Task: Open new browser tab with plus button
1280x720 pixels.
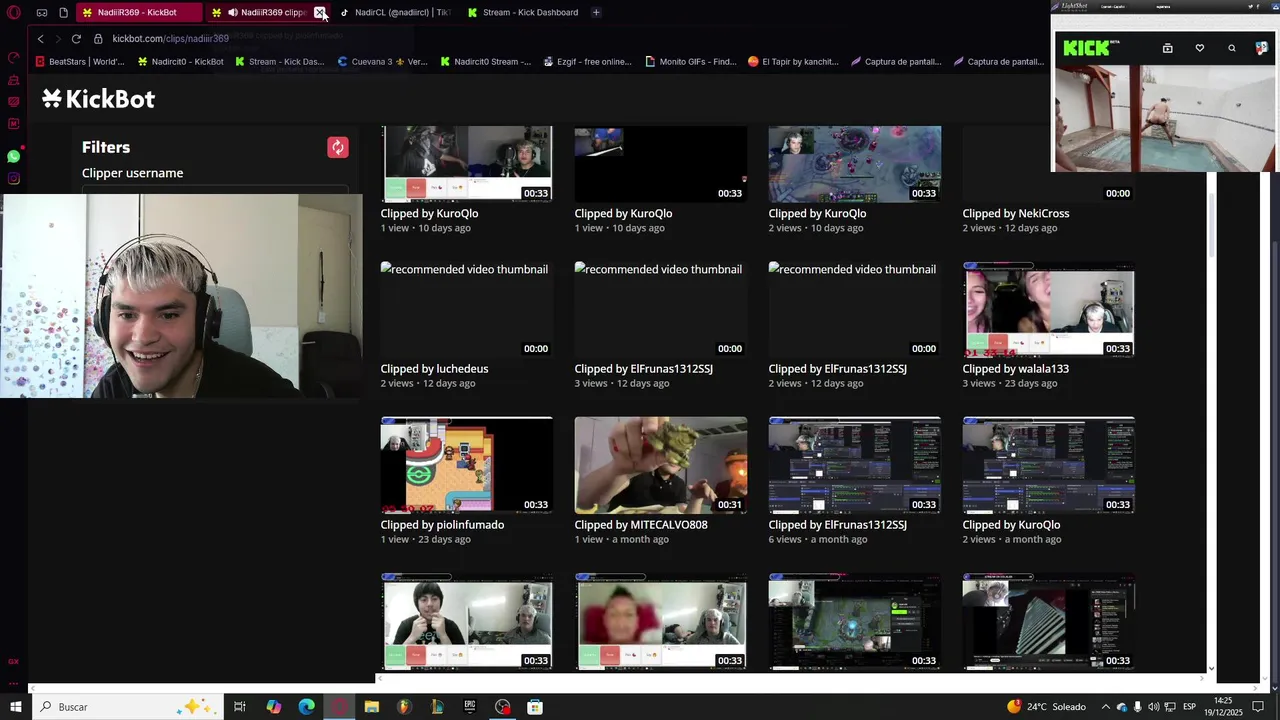Action: point(596,13)
